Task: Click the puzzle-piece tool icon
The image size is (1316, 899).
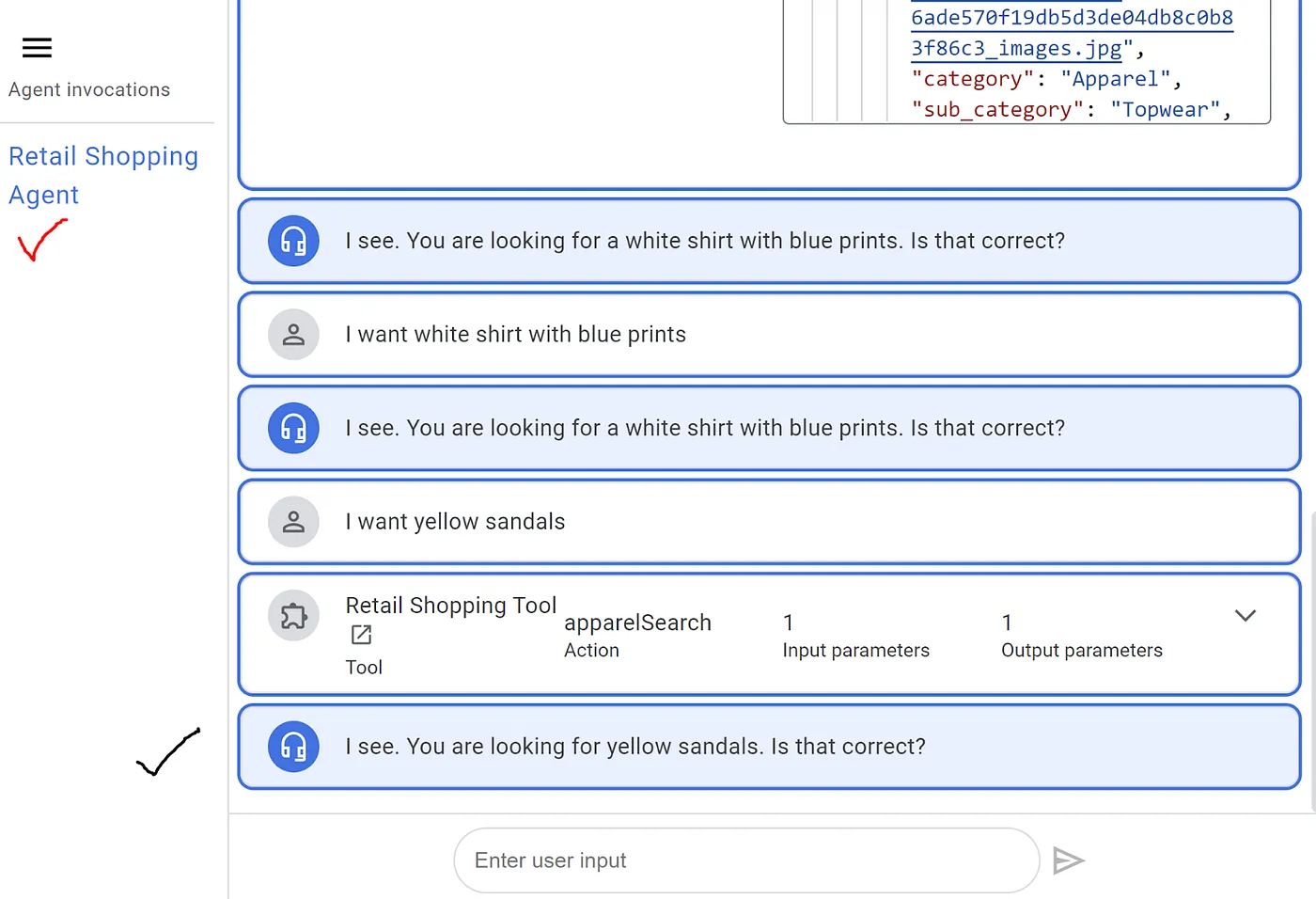Action: (x=293, y=616)
